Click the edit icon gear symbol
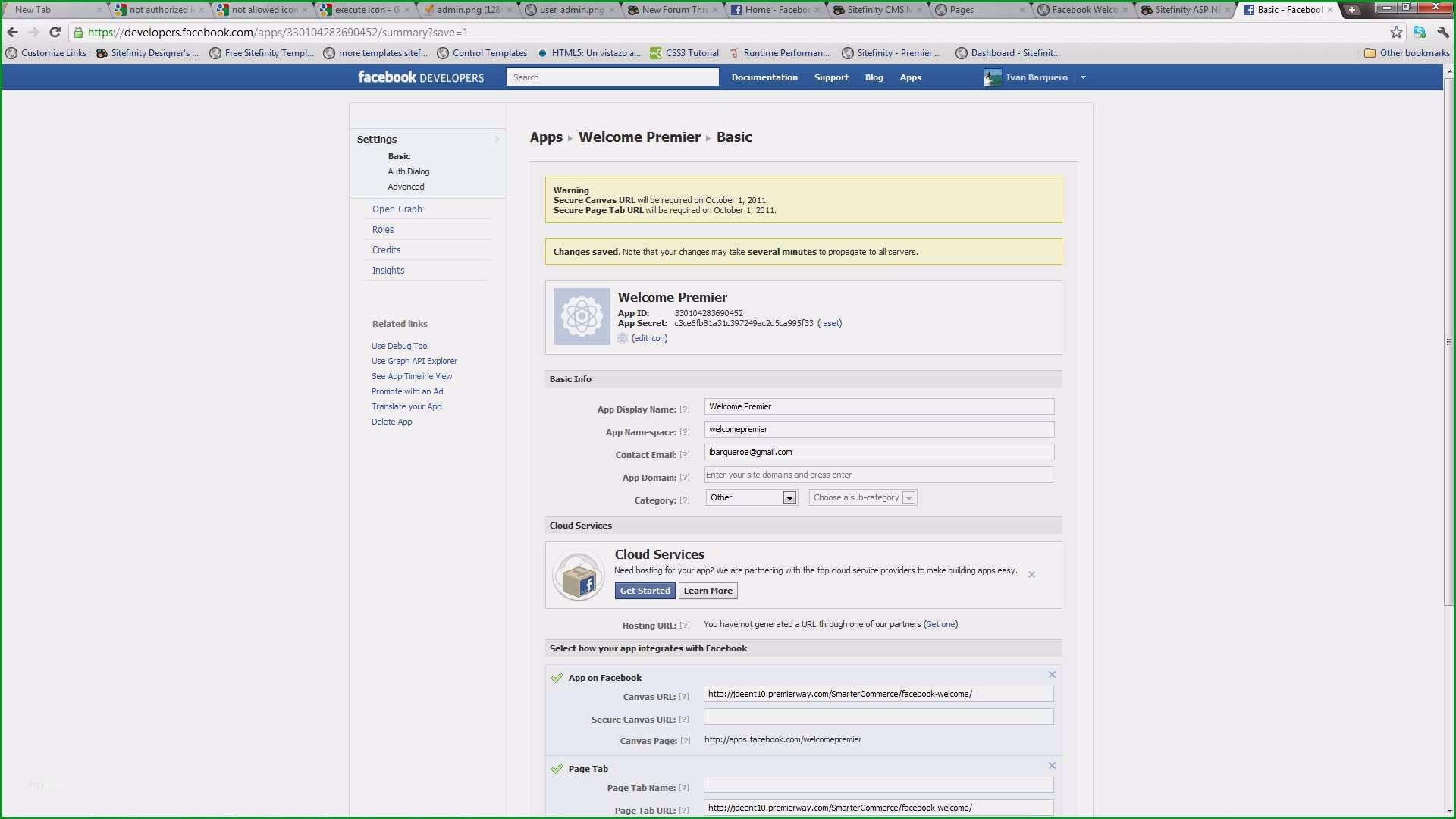Image resolution: width=1456 pixels, height=819 pixels. click(x=623, y=338)
